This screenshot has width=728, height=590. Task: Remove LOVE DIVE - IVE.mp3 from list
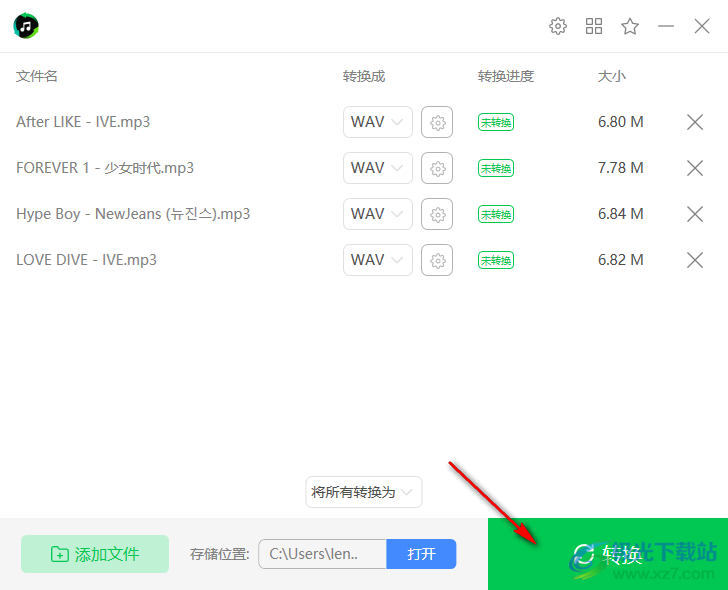[x=695, y=260]
